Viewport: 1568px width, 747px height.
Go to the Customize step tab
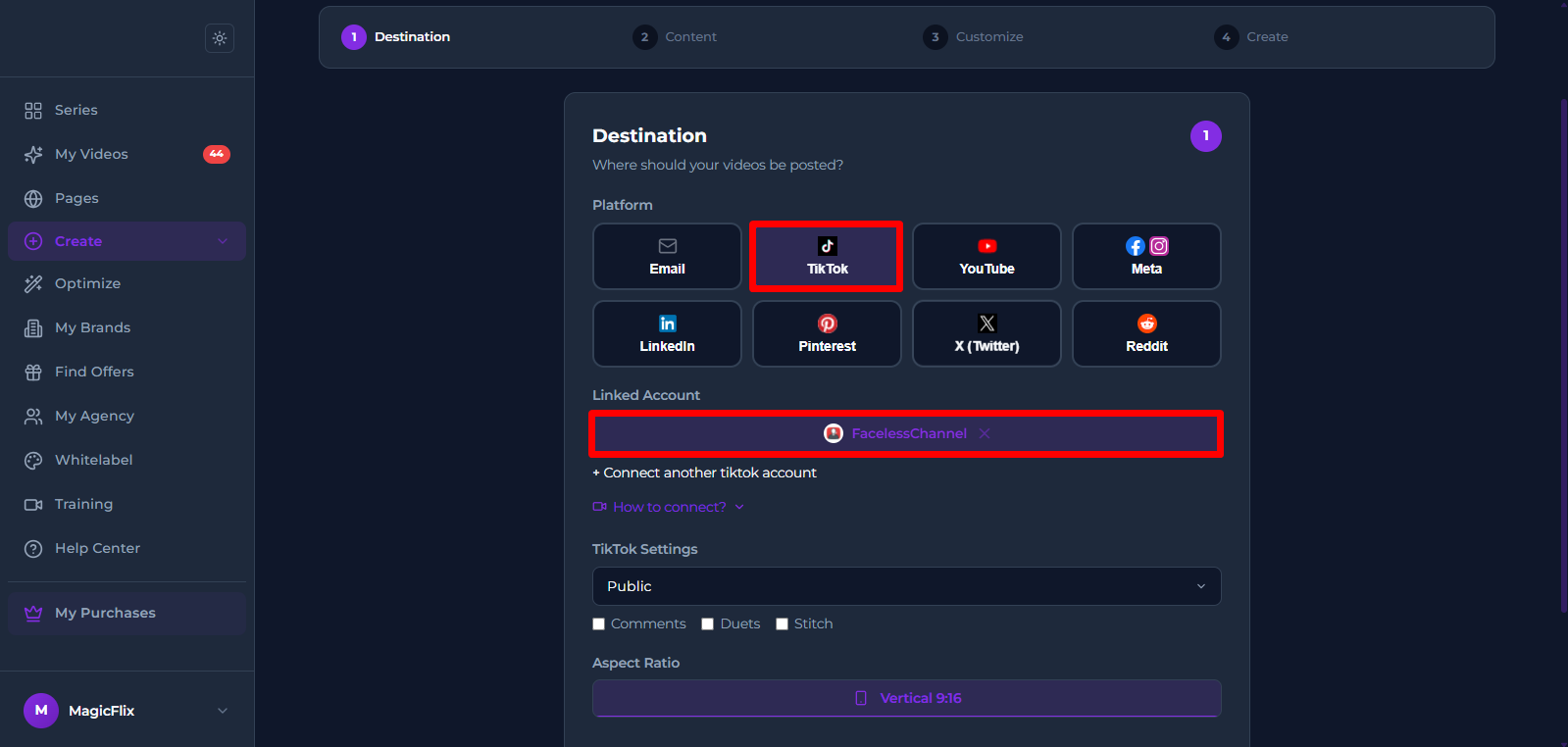[x=973, y=37]
